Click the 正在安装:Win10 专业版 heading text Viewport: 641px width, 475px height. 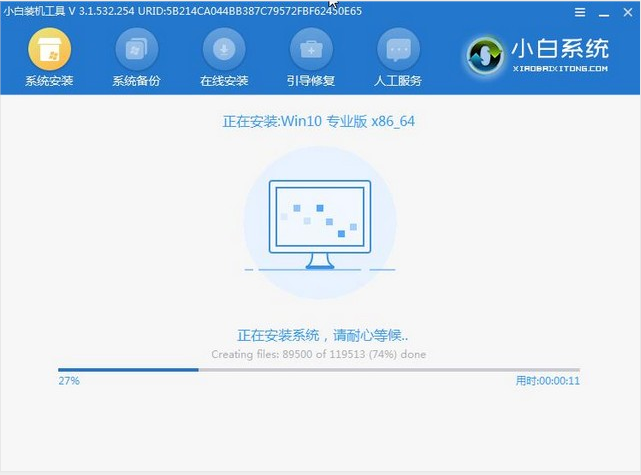[x=320, y=121]
